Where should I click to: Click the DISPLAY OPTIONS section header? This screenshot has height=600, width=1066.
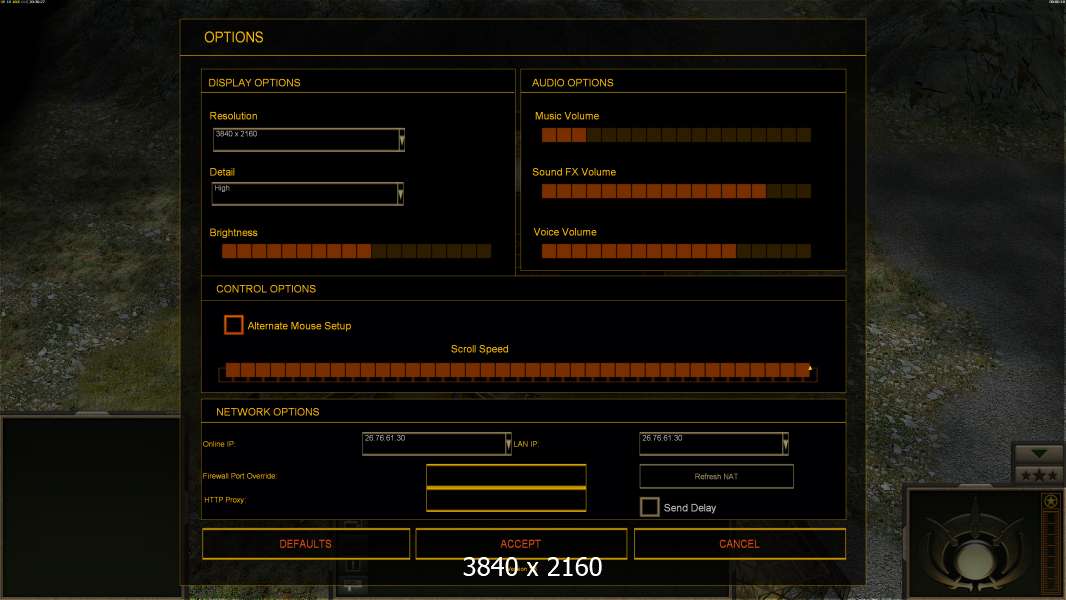click(x=254, y=83)
